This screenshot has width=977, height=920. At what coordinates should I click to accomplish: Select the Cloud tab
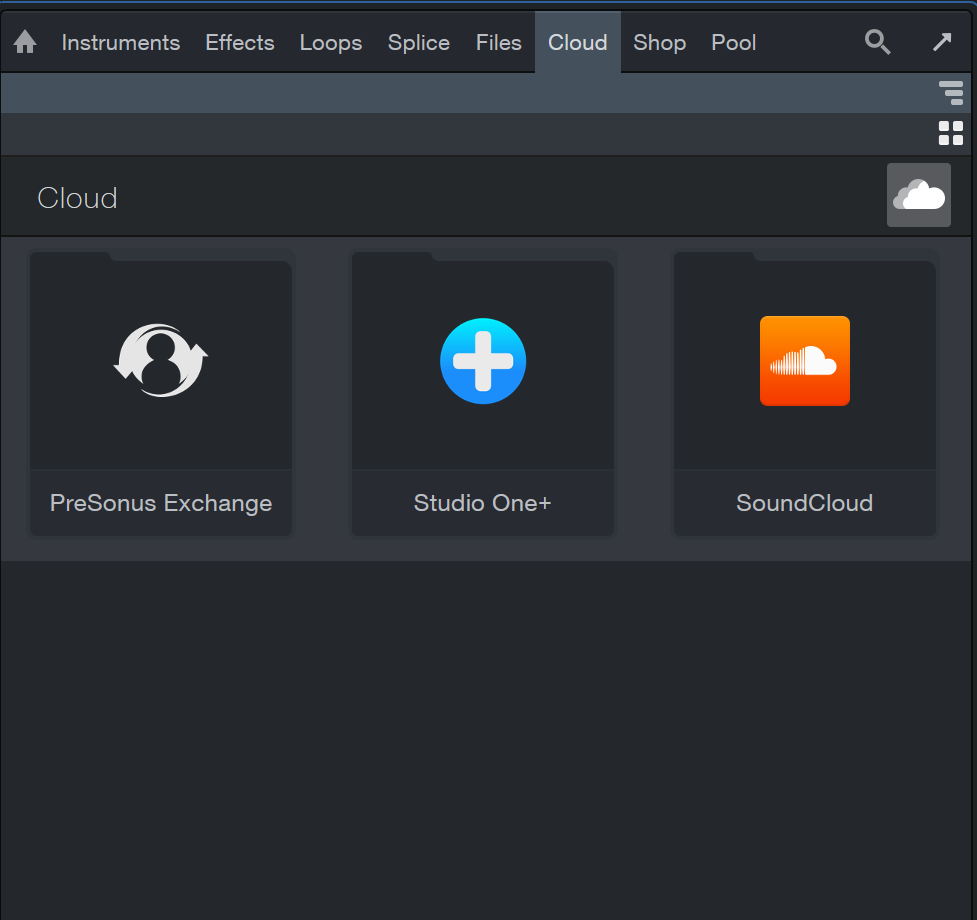coord(578,42)
